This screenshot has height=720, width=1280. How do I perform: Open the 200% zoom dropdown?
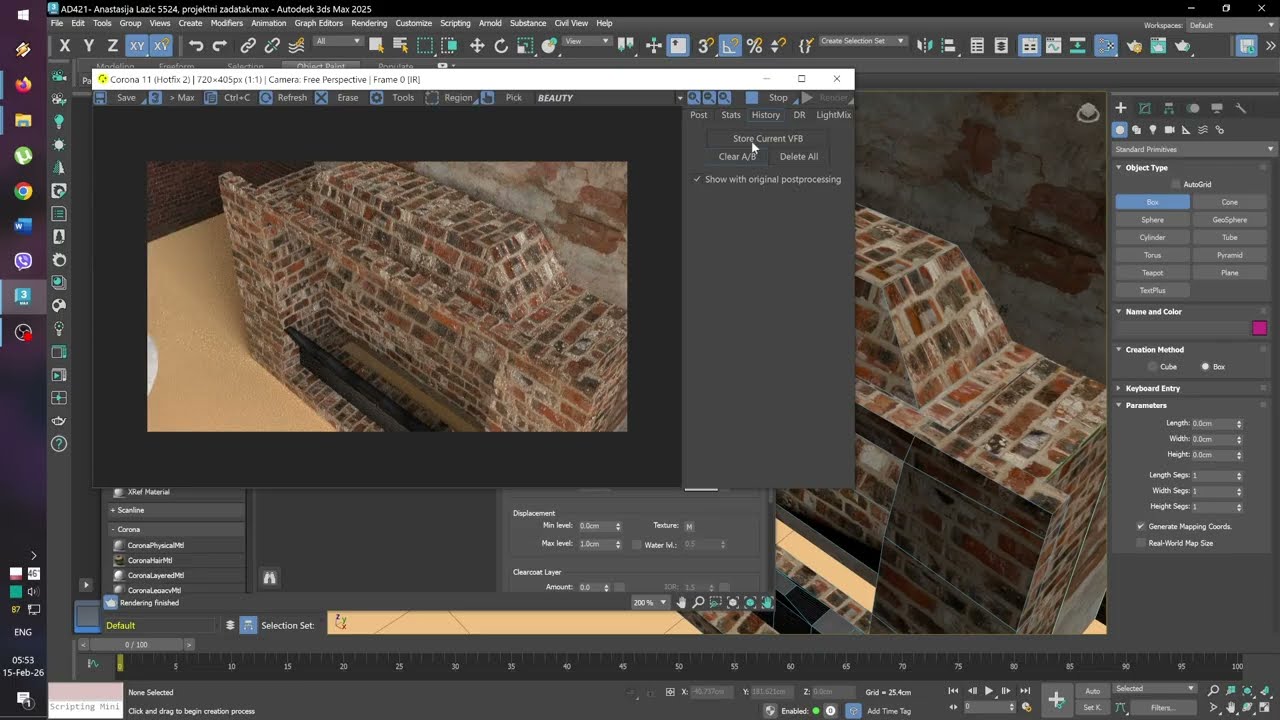point(651,603)
